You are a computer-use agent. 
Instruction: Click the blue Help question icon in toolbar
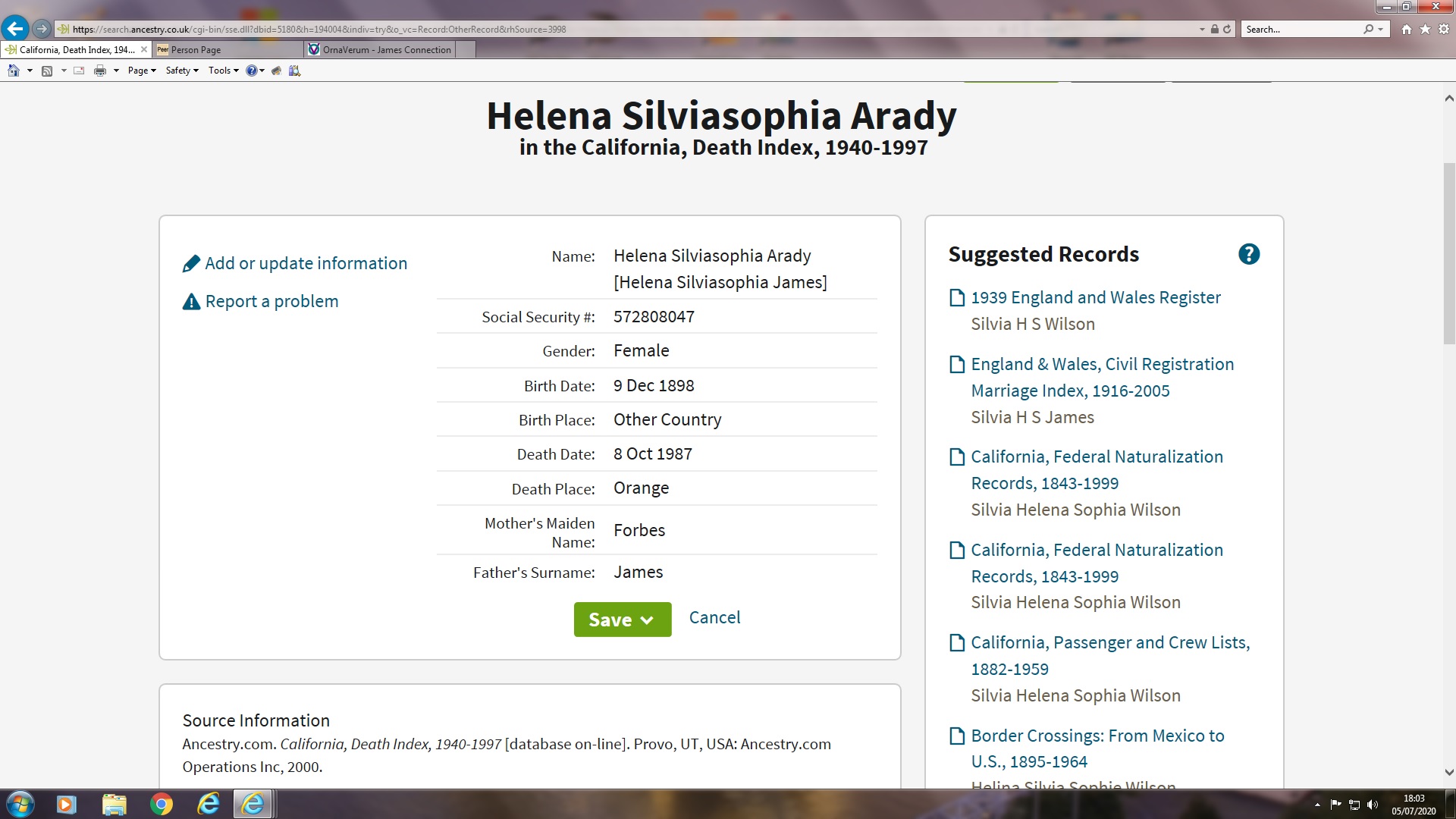(251, 71)
